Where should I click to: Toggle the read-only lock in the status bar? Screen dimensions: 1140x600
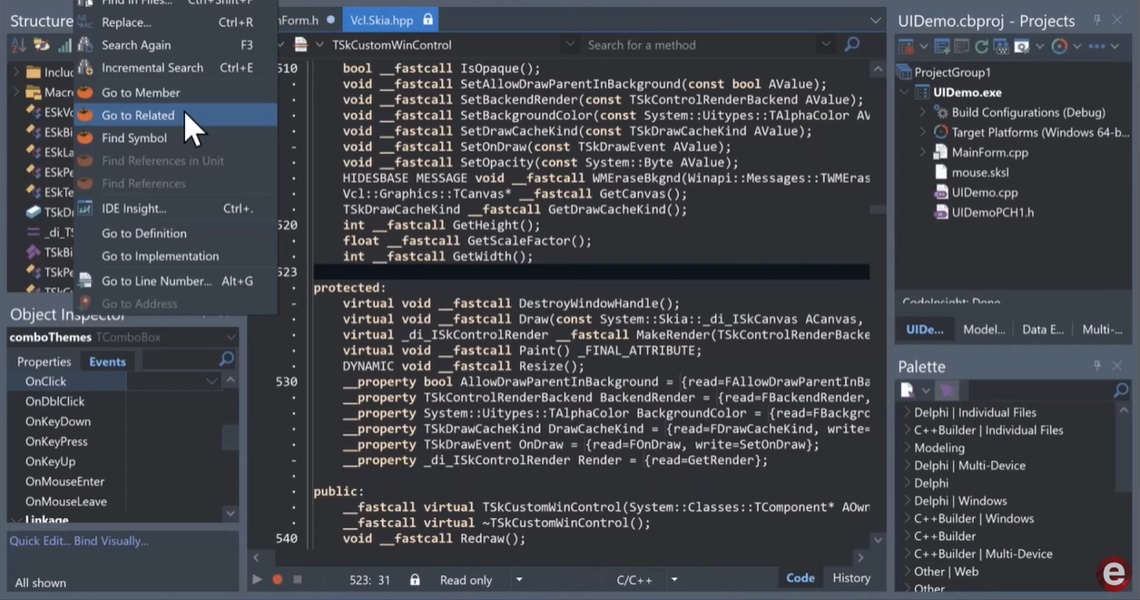click(x=415, y=578)
